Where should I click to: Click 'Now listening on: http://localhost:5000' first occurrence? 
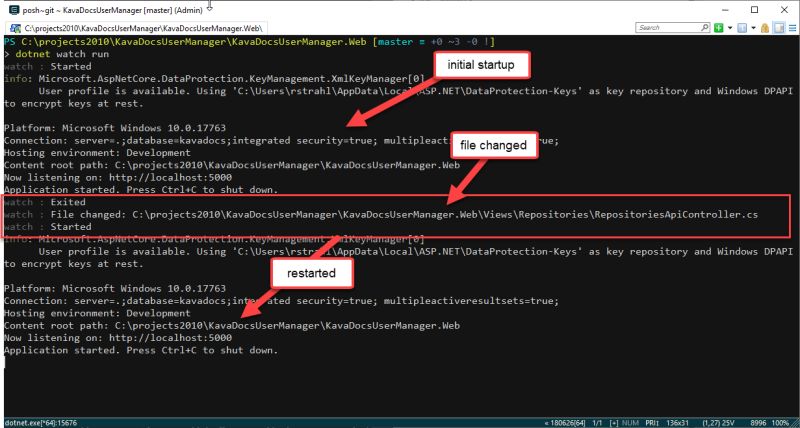[x=118, y=178]
